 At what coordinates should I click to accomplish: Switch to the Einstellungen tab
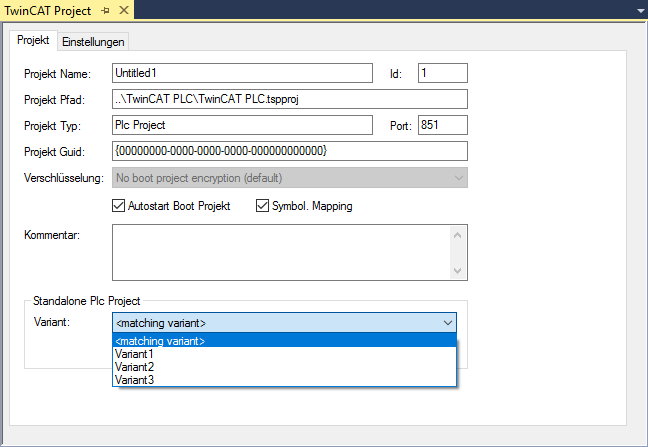pos(93,42)
